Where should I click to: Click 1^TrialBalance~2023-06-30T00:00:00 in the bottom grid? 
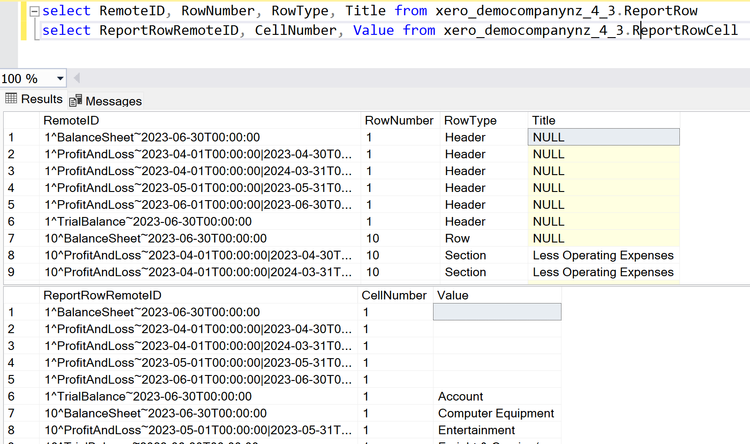199,396
